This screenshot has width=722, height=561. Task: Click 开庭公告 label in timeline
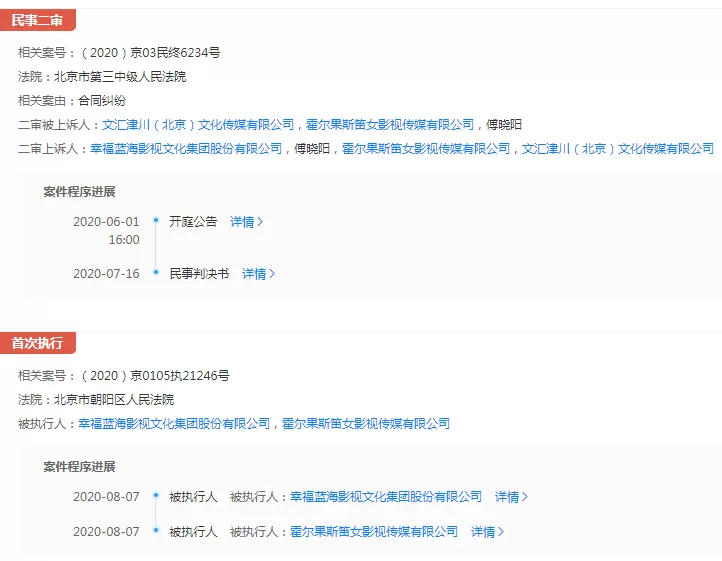pyautogui.click(x=193, y=222)
